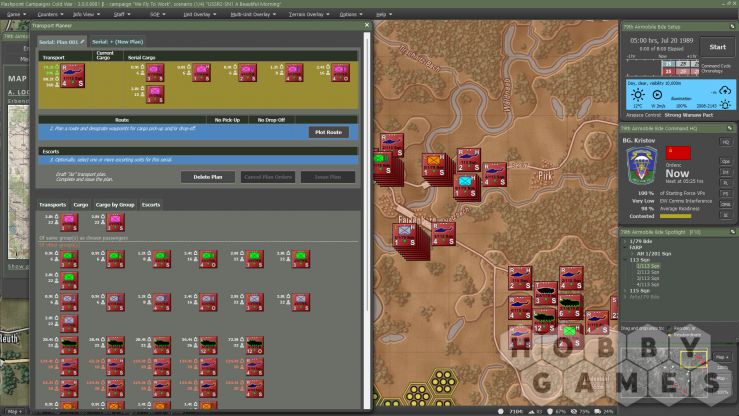Open the SOP dropdown menu
Screen dimensions: 739x416
[x=157, y=14]
